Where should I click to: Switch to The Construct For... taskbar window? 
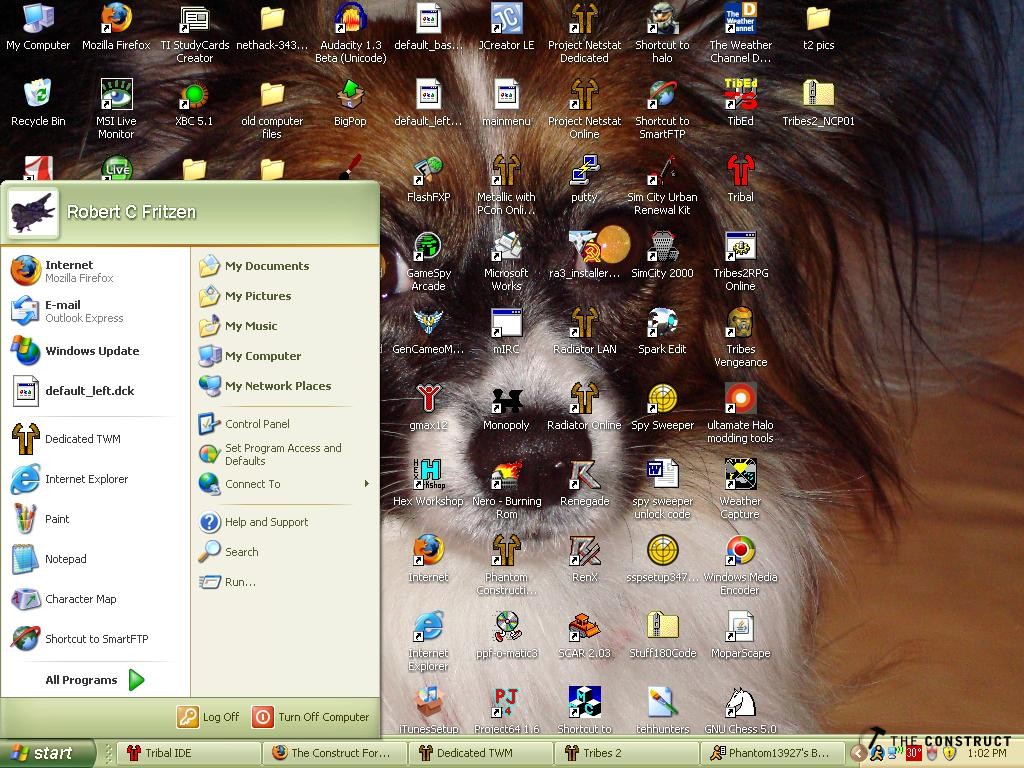point(334,753)
